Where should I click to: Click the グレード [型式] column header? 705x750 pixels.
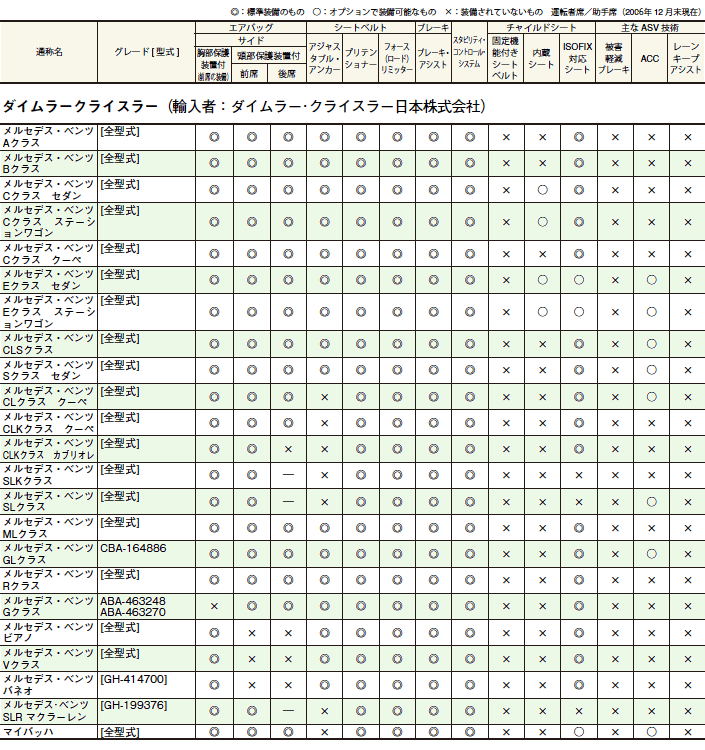pyautogui.click(x=146, y=52)
